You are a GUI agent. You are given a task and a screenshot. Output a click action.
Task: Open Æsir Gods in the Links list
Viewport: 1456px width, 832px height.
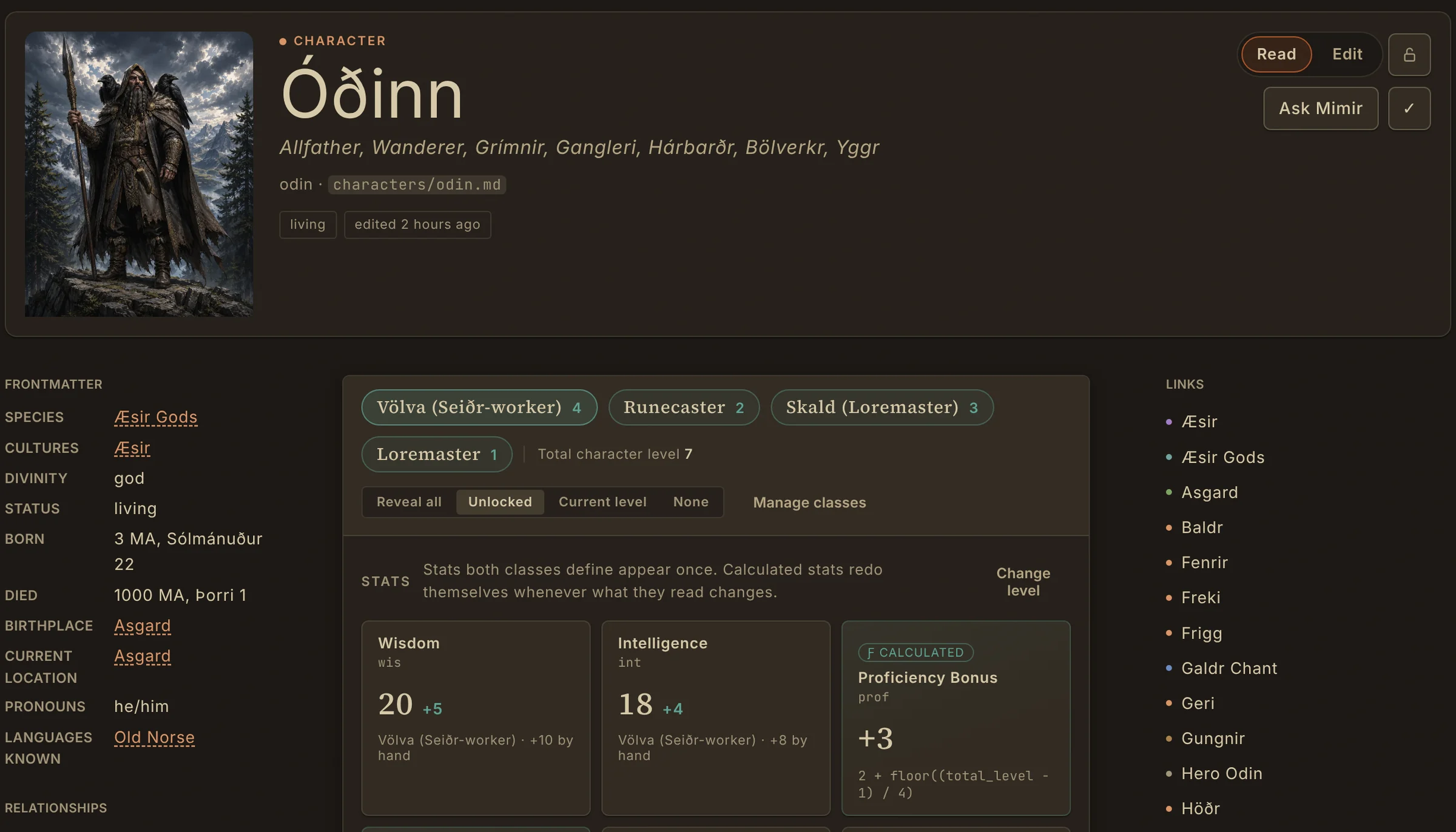click(x=1222, y=458)
